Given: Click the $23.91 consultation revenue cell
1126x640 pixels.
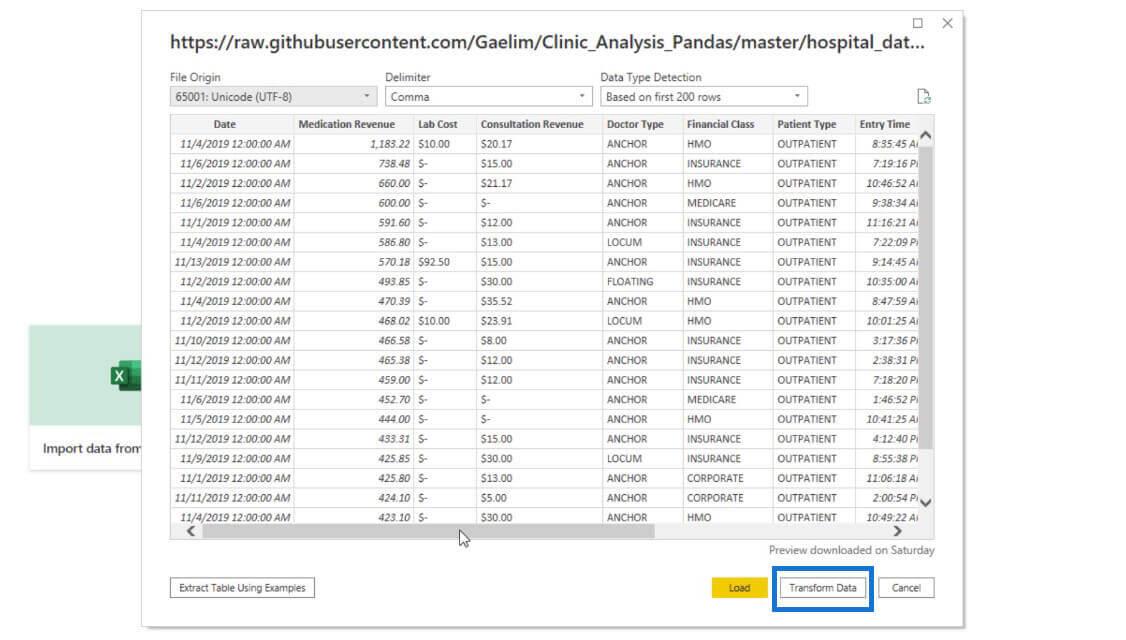Looking at the screenshot, I should pos(539,321).
